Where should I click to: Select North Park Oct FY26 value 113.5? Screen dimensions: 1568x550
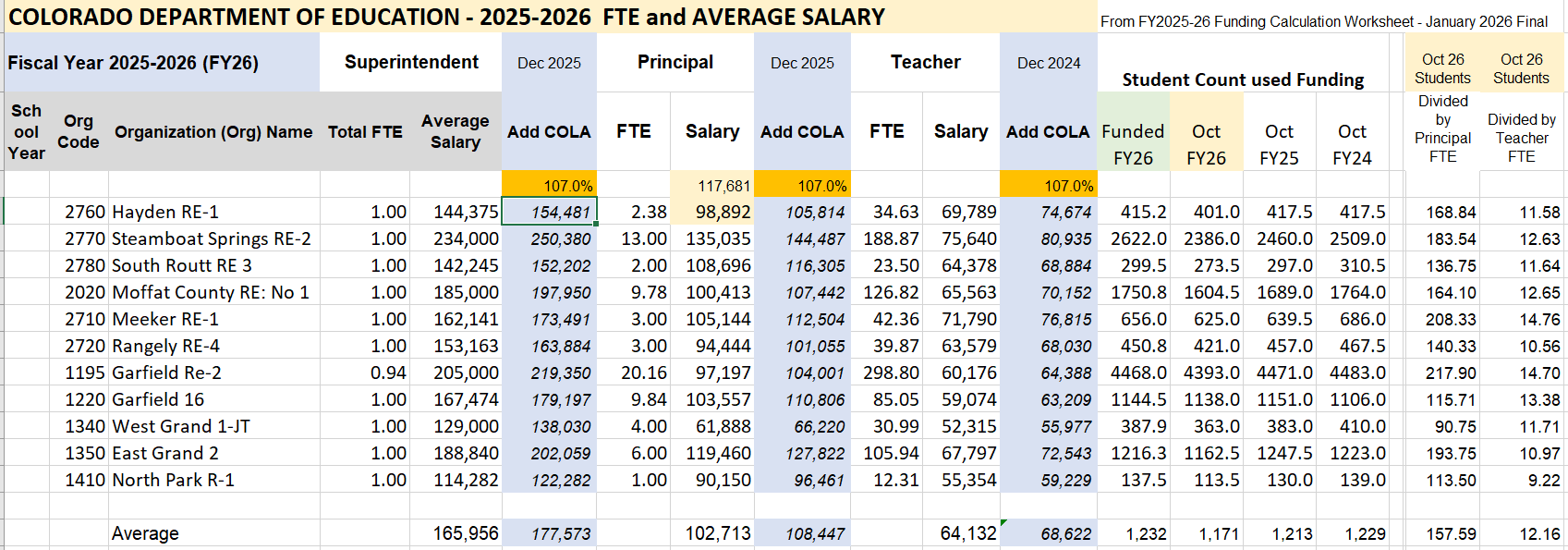point(1206,480)
